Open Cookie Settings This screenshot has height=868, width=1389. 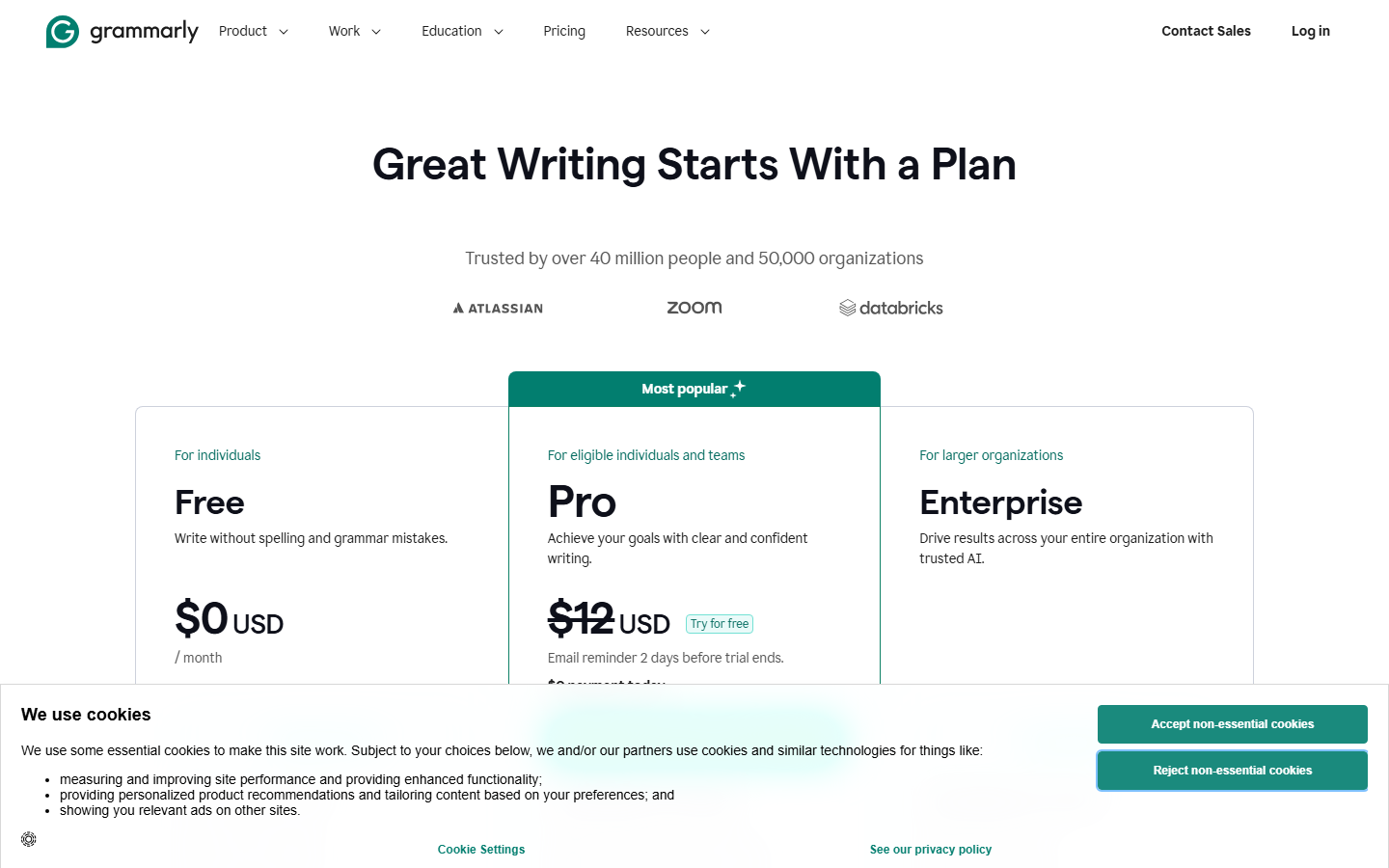pos(481,849)
